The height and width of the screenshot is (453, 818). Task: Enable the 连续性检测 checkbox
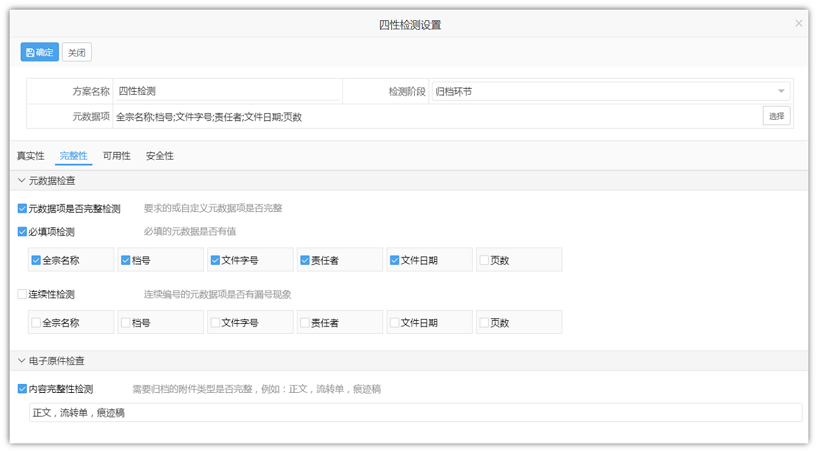coord(23,295)
